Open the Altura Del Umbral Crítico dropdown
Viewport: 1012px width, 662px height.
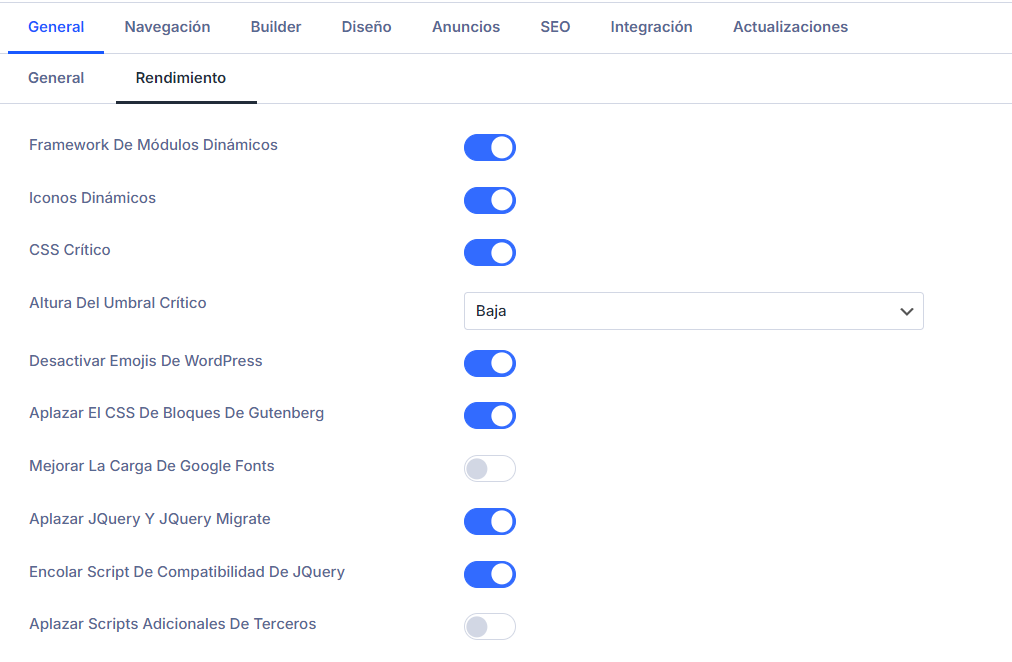click(694, 311)
